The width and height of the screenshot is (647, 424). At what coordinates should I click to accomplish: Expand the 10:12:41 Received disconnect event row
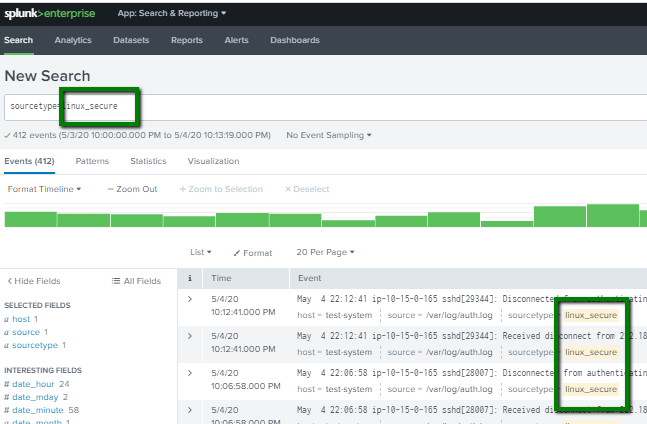tap(190, 336)
